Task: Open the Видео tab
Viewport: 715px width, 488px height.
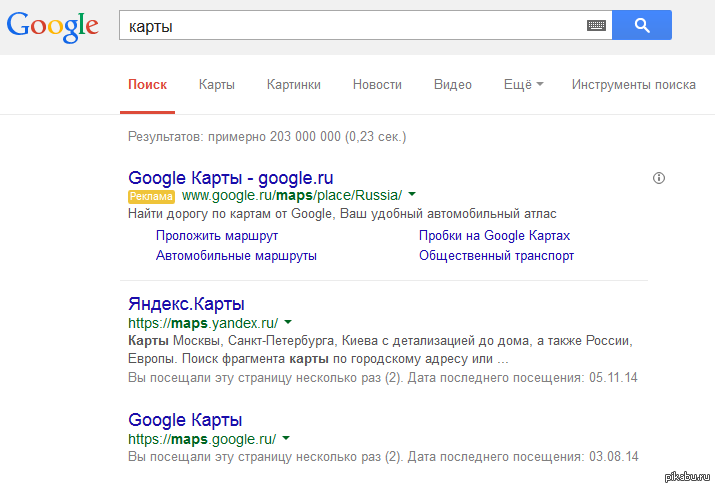Action: click(452, 85)
